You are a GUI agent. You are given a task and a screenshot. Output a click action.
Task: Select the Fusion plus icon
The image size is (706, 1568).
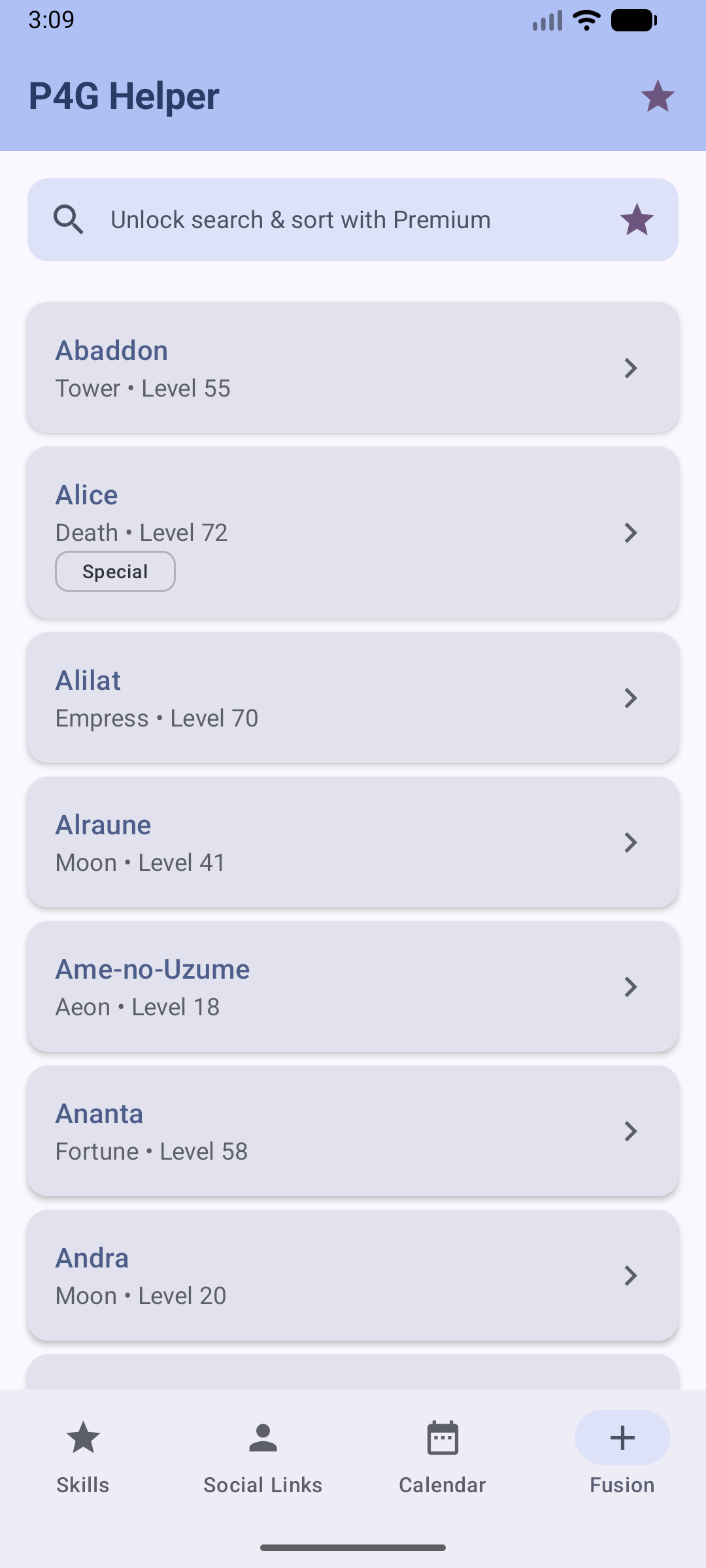[x=622, y=1437]
